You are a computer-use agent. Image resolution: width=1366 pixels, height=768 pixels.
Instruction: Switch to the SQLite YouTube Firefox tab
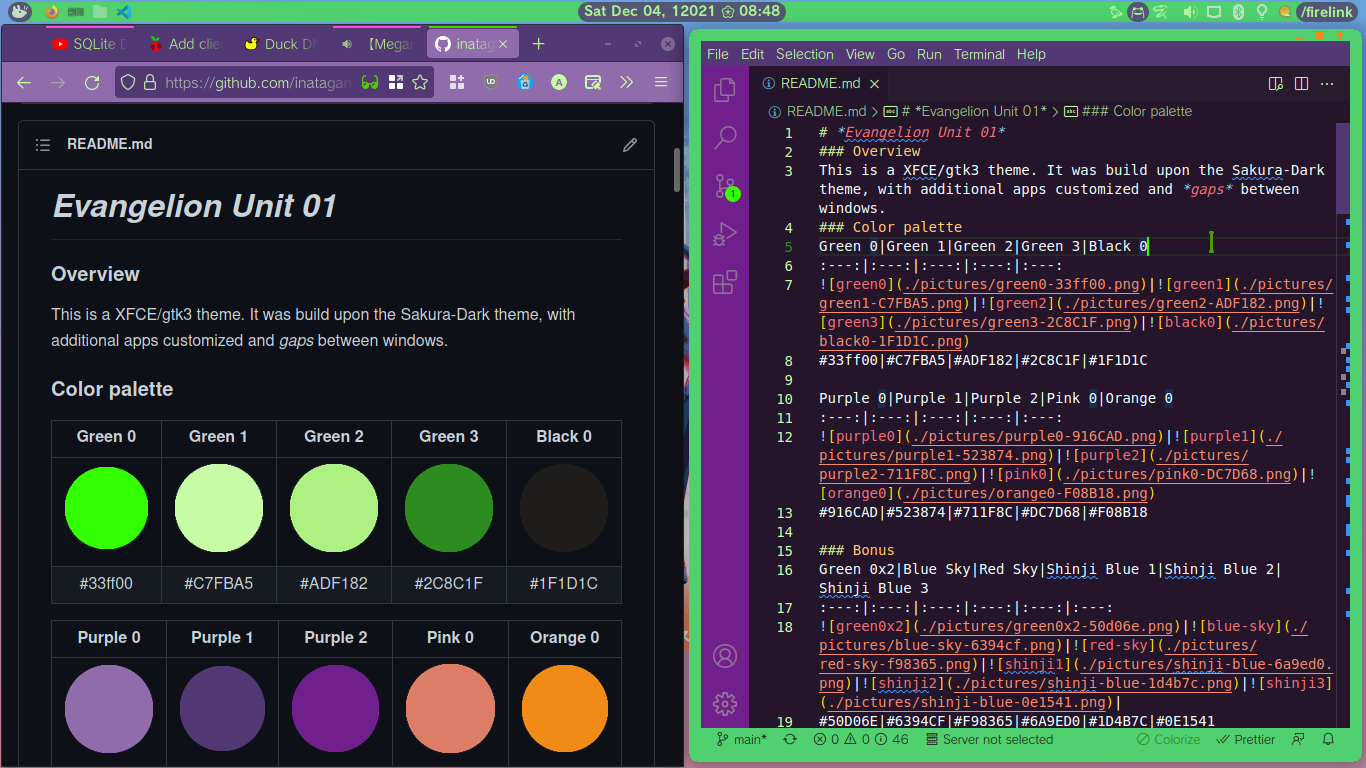88,44
